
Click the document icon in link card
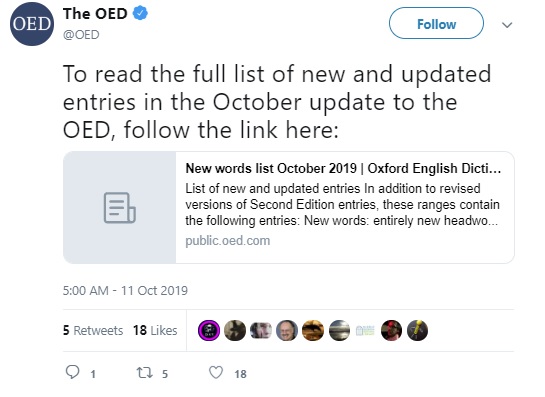coord(120,208)
